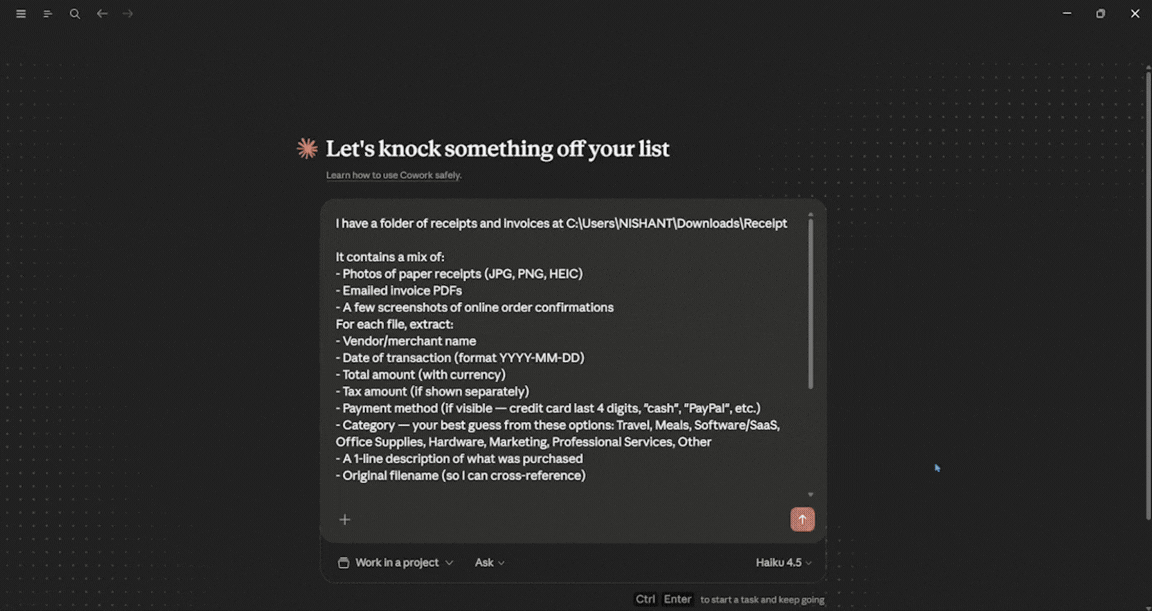1152x611 pixels.
Task: Click the search magnifier icon
Action: [x=75, y=14]
